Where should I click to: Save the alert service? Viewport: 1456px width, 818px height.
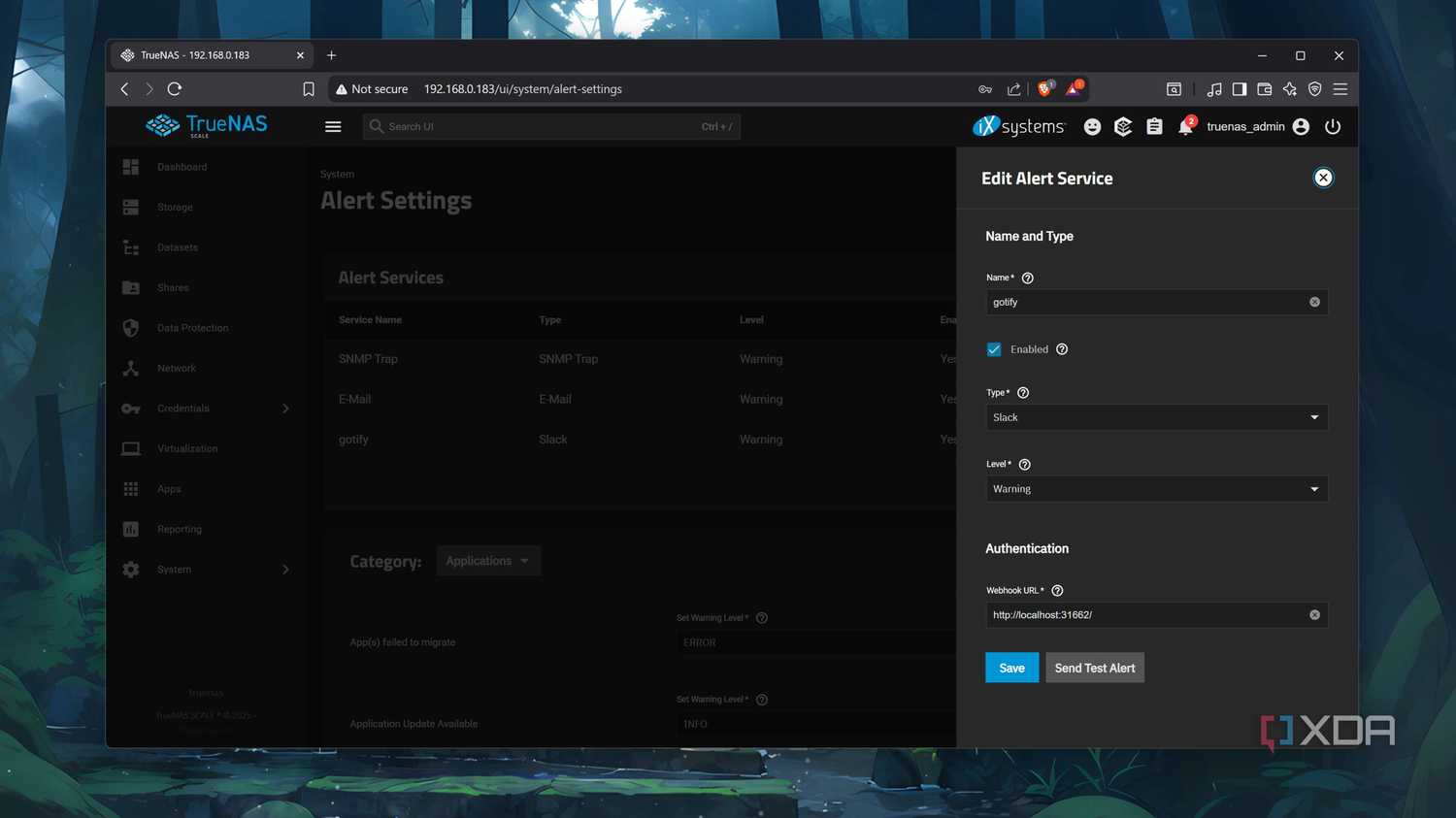[x=1011, y=668]
